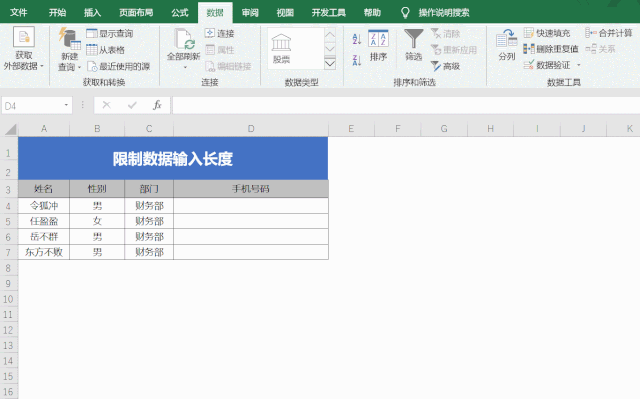Click 显示查询 (Show Queries)

pyautogui.click(x=110, y=33)
